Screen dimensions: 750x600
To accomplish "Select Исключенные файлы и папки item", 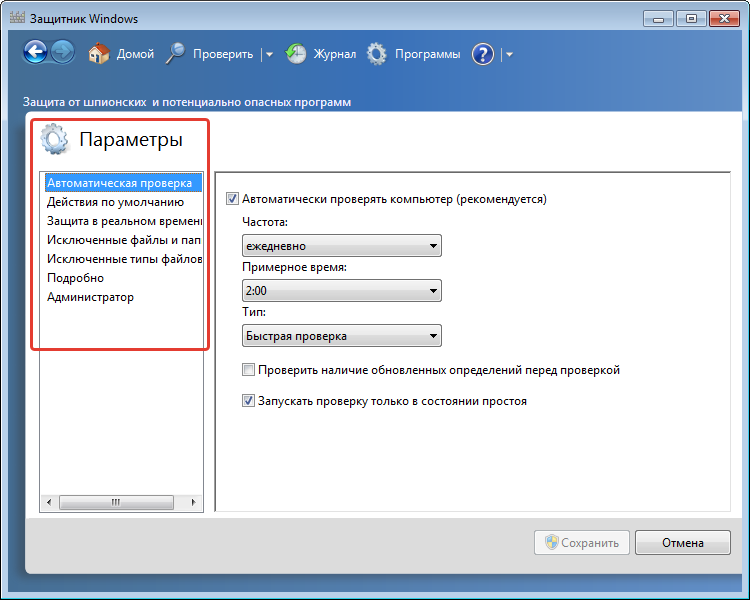I will 123,240.
